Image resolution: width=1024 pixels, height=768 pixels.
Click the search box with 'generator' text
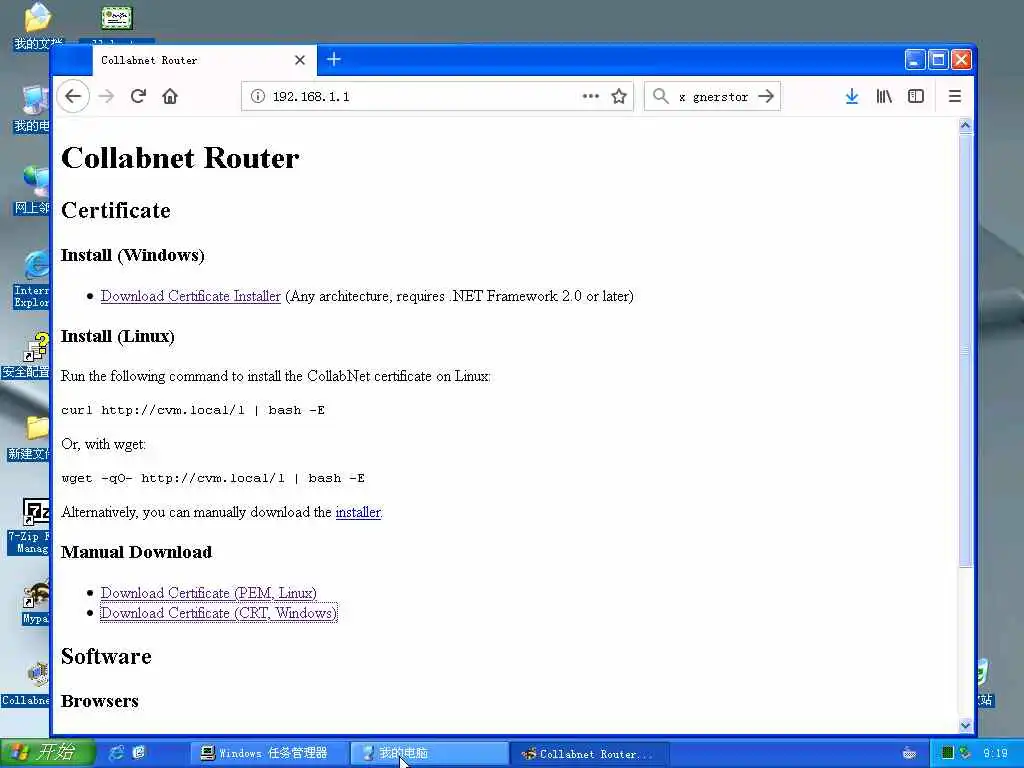click(x=713, y=97)
